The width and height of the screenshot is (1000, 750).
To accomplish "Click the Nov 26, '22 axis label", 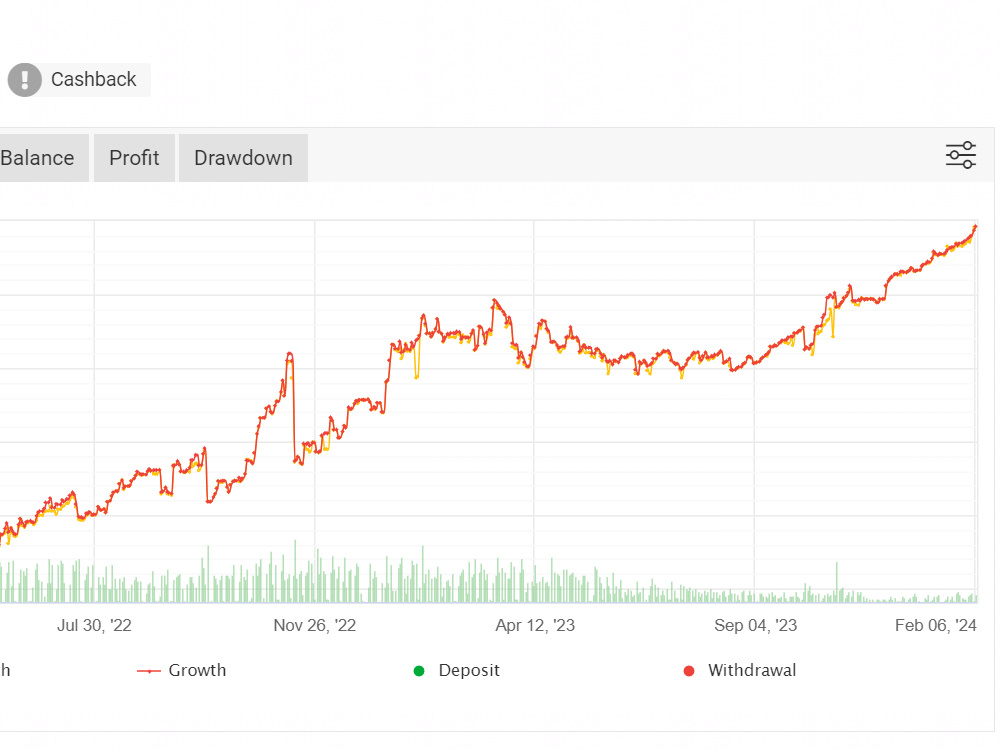I will point(314,625).
